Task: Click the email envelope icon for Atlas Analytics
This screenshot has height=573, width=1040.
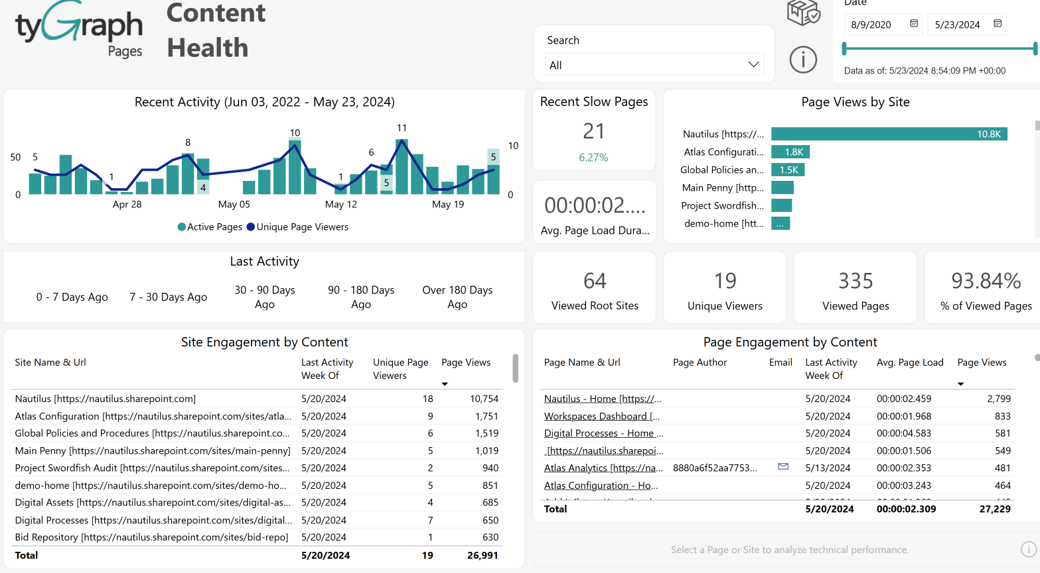Action: (783, 467)
